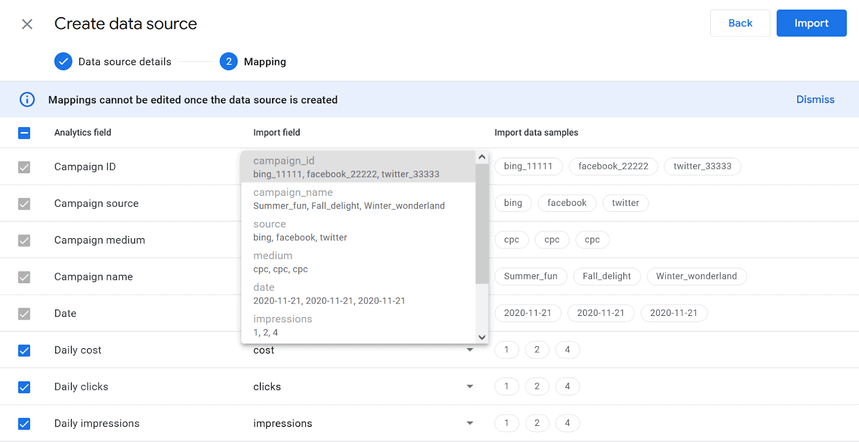Screen dimensions: 859x442
Task: Click the Winter_wonderland sample chip
Action: point(697,277)
